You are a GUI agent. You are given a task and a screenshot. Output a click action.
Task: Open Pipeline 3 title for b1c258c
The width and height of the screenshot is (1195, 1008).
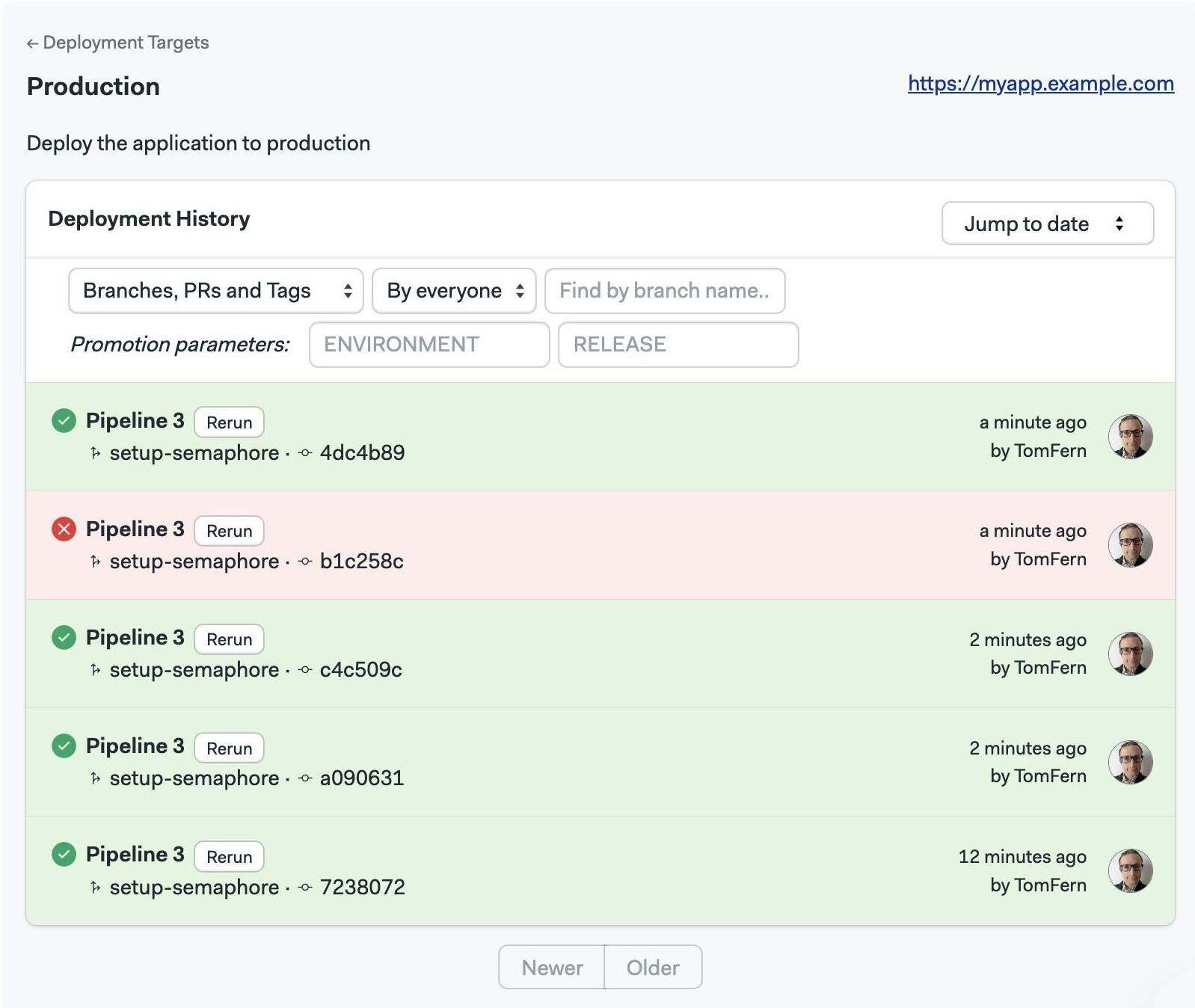(x=135, y=529)
